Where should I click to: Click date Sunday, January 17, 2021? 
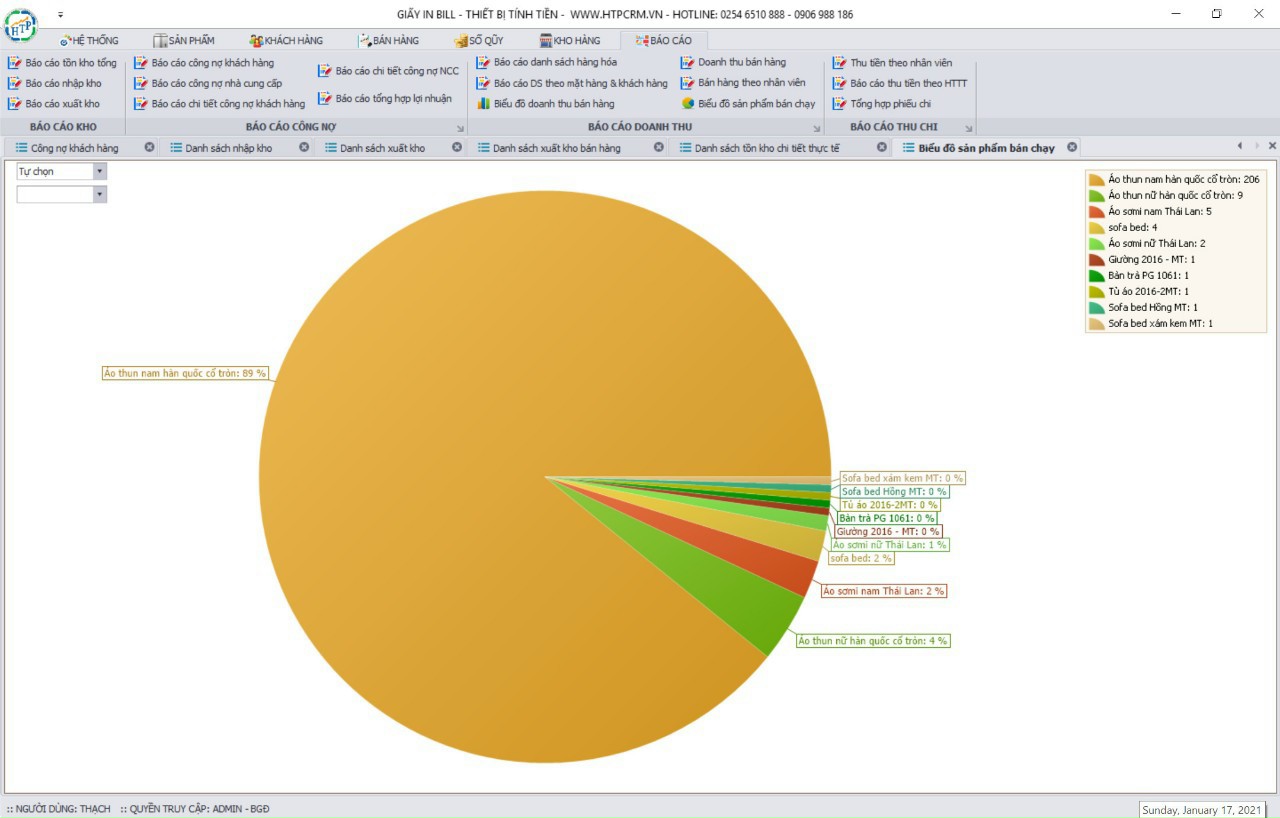point(1203,810)
